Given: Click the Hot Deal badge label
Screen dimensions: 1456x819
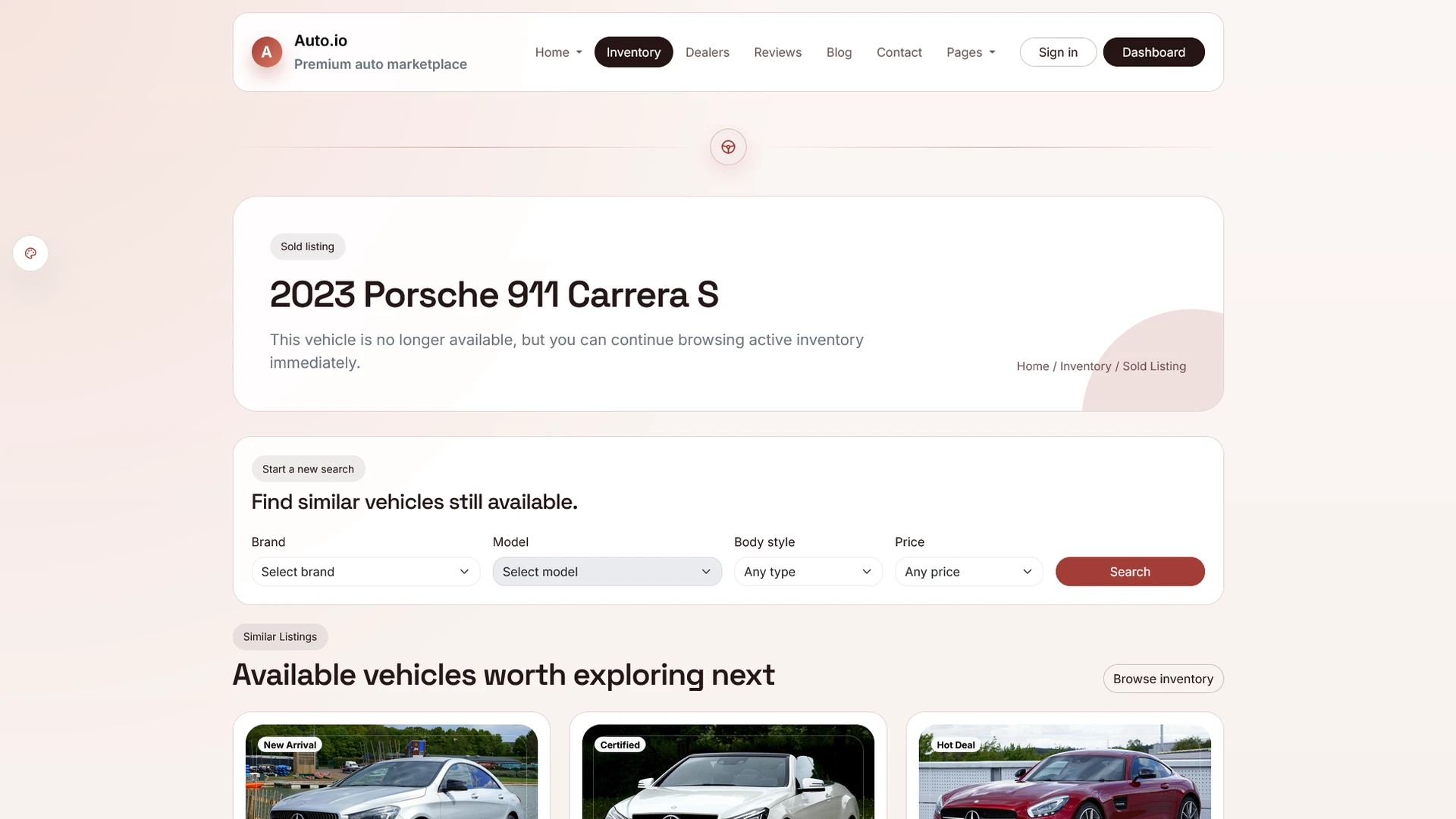Looking at the screenshot, I should click(x=955, y=745).
